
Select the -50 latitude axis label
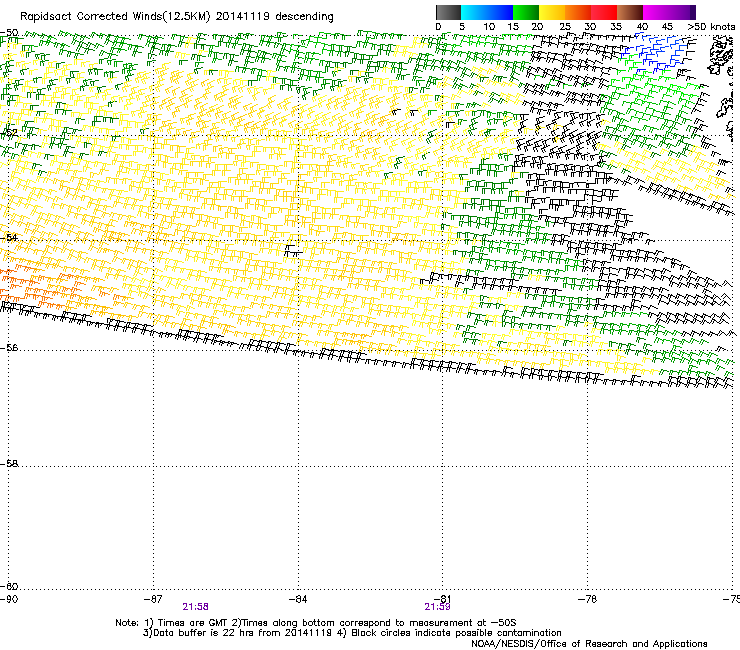pyautogui.click(x=9, y=33)
